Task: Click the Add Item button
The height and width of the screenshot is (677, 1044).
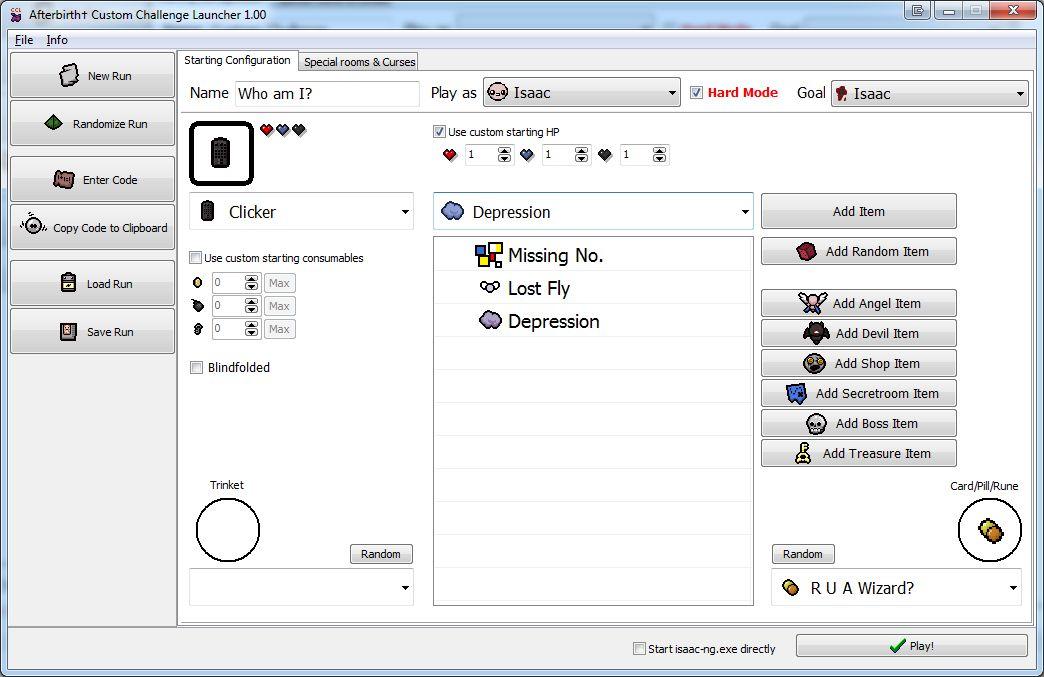Action: click(859, 211)
